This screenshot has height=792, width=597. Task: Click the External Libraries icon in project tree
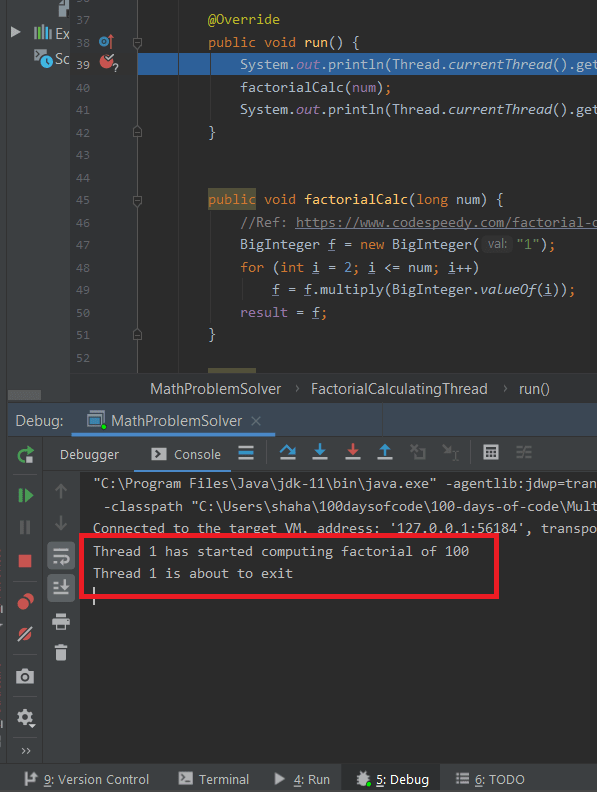tap(42, 32)
